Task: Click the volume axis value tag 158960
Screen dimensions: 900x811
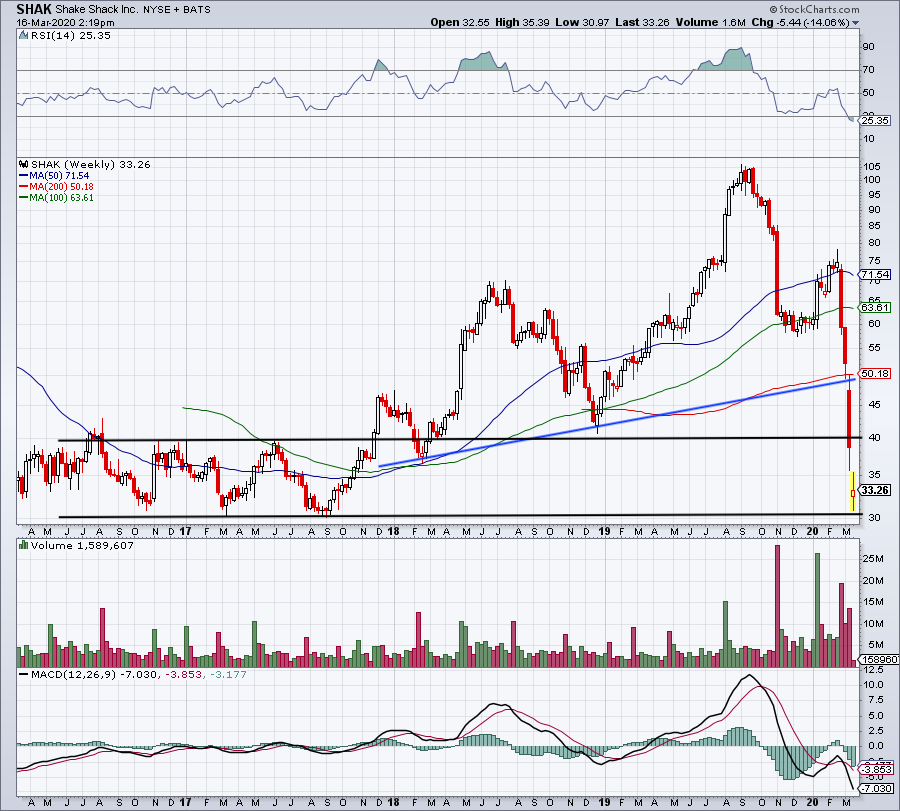Action: click(878, 659)
